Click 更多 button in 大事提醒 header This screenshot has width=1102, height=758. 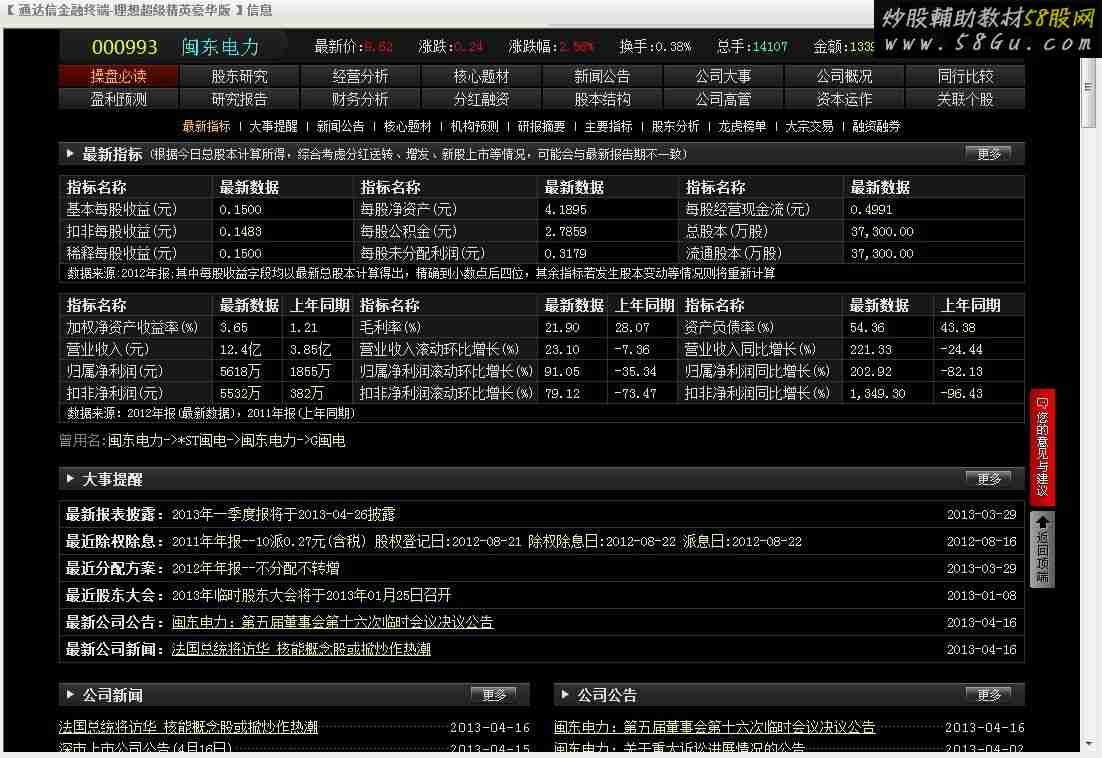(989, 479)
